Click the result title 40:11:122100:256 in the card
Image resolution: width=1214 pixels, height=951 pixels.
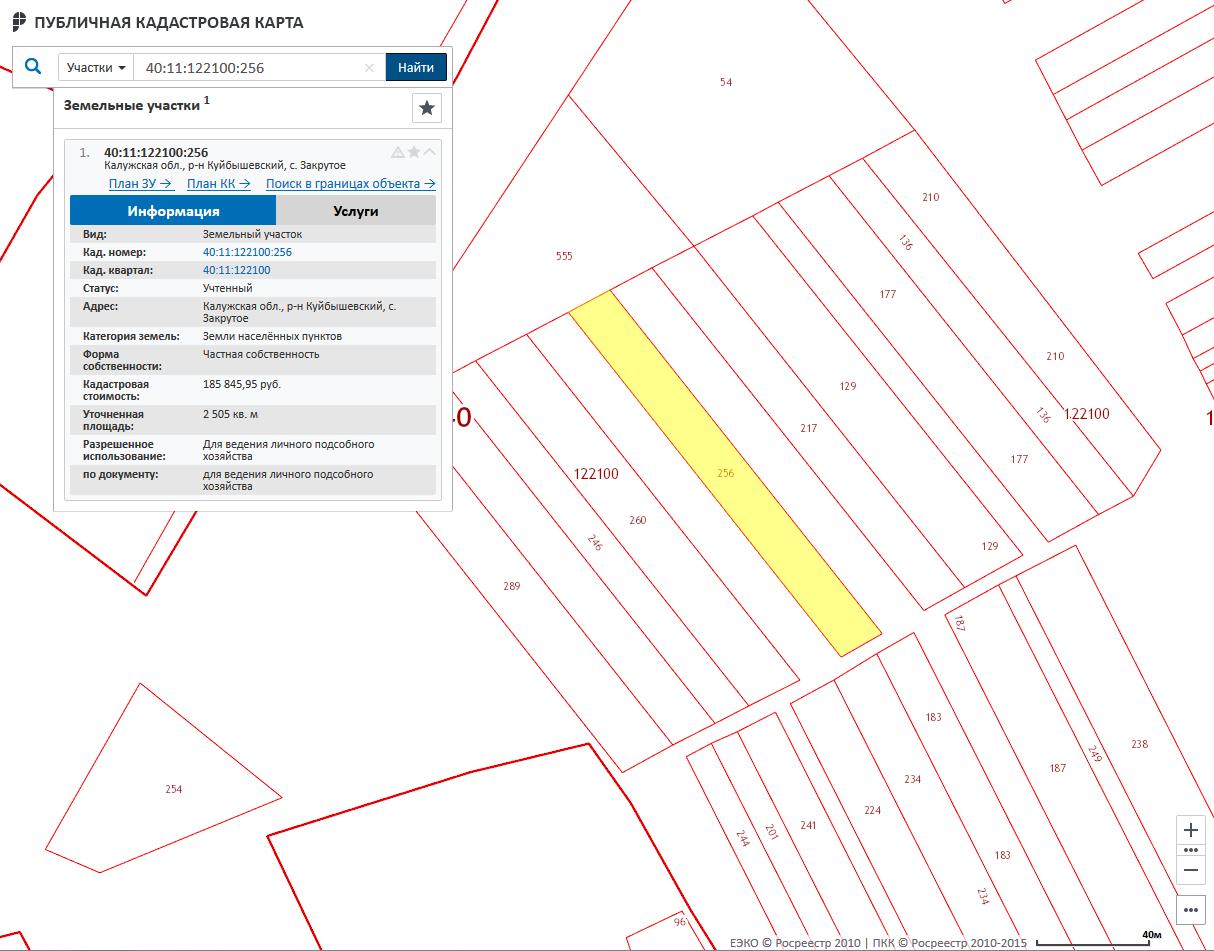coord(156,152)
